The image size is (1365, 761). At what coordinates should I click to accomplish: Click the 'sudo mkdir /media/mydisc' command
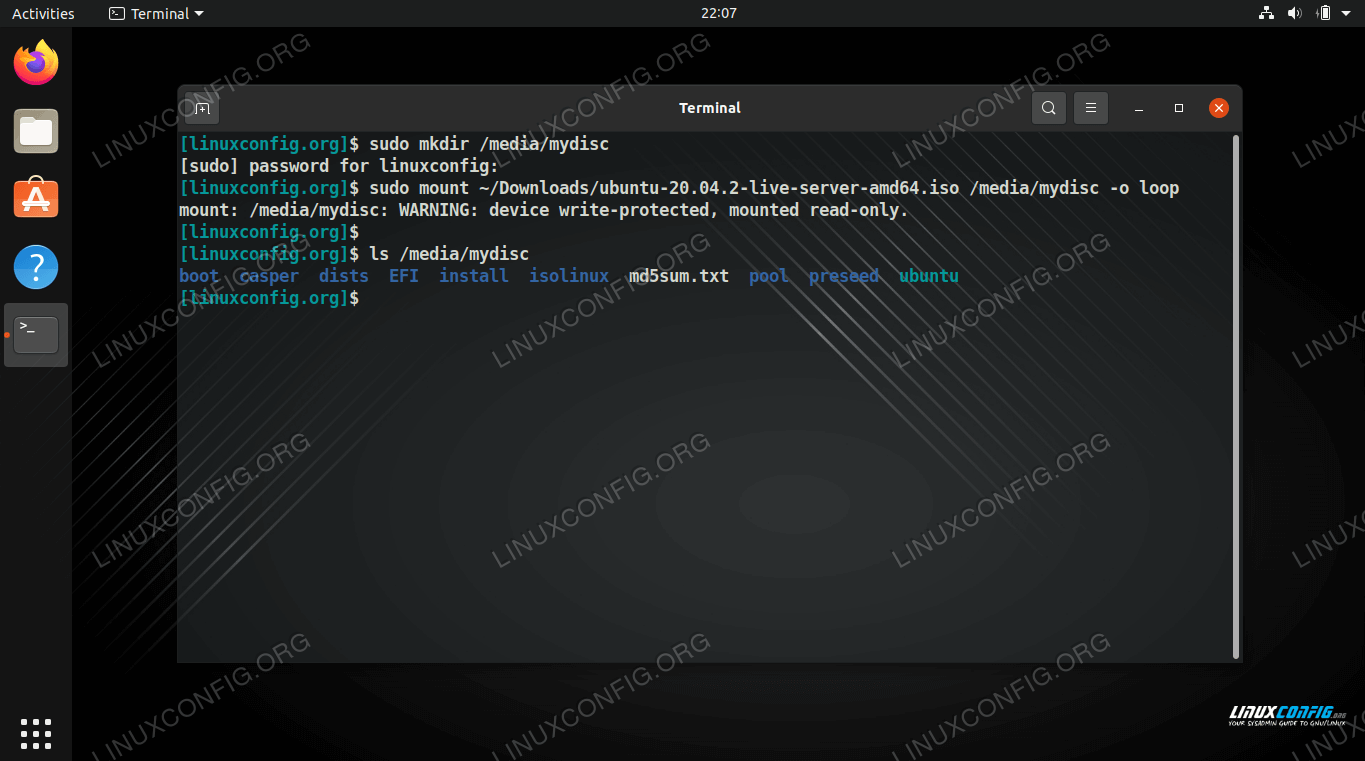coord(489,144)
